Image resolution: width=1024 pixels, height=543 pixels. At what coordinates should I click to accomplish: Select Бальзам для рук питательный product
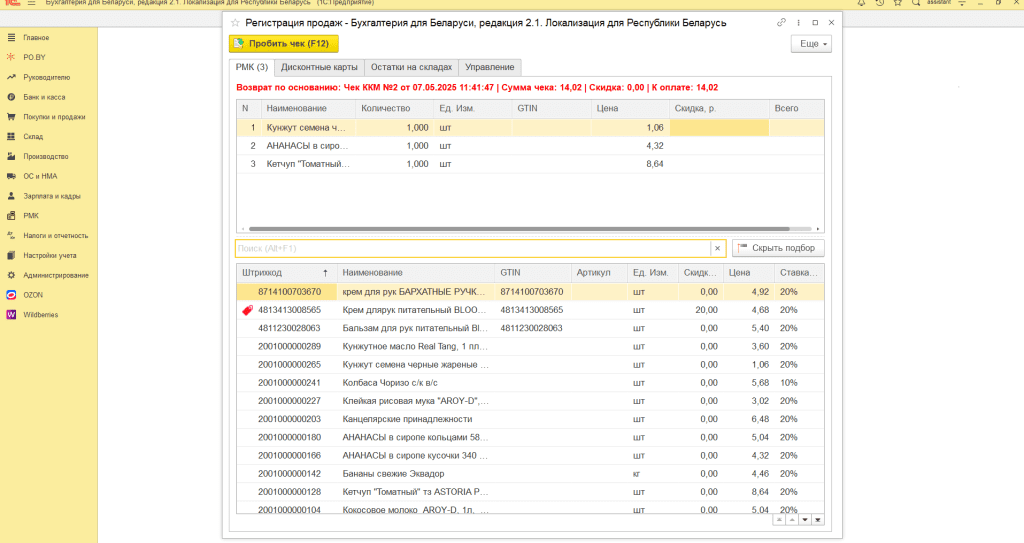coord(530,328)
